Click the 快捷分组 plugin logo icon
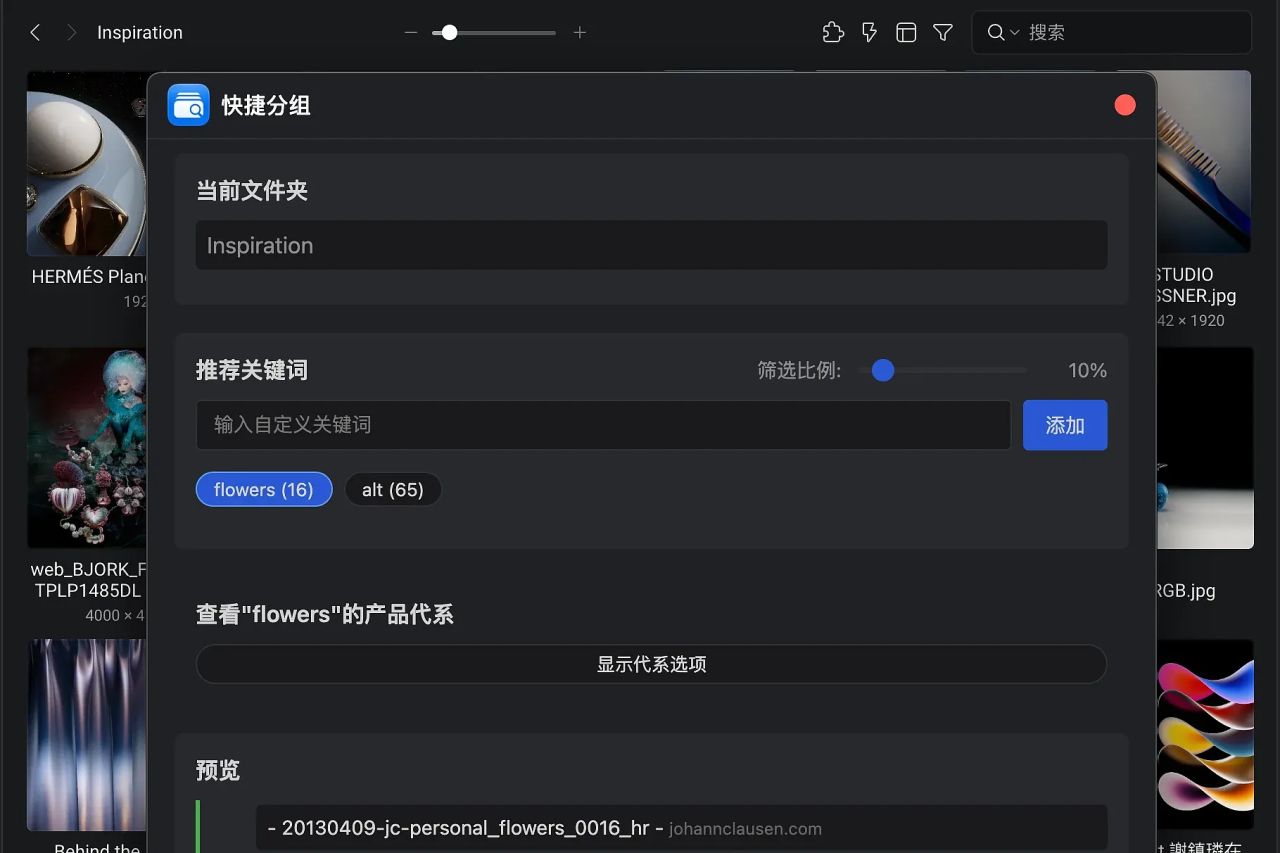 pyautogui.click(x=189, y=105)
